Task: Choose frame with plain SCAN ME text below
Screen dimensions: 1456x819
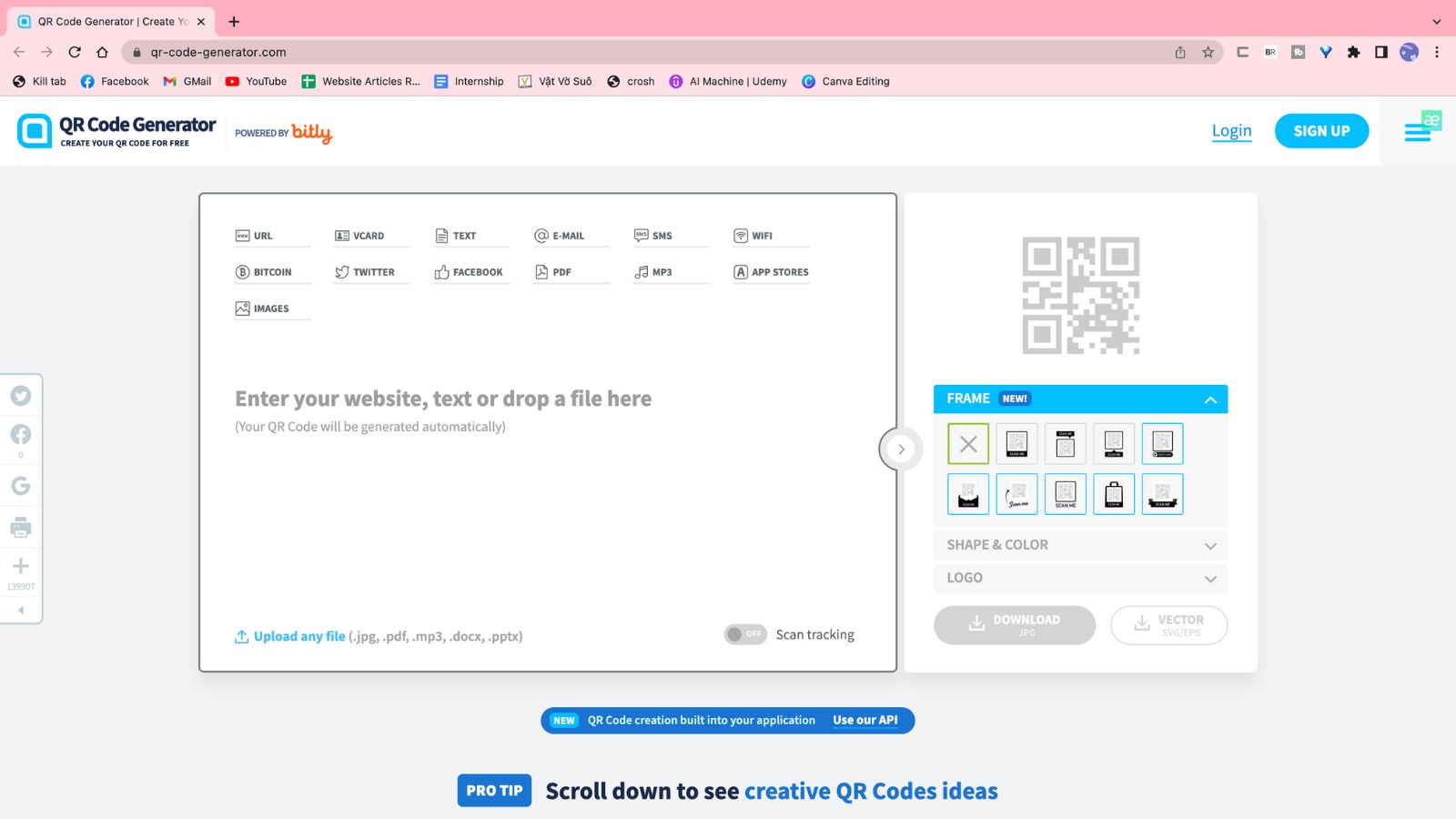Action: (1066, 494)
